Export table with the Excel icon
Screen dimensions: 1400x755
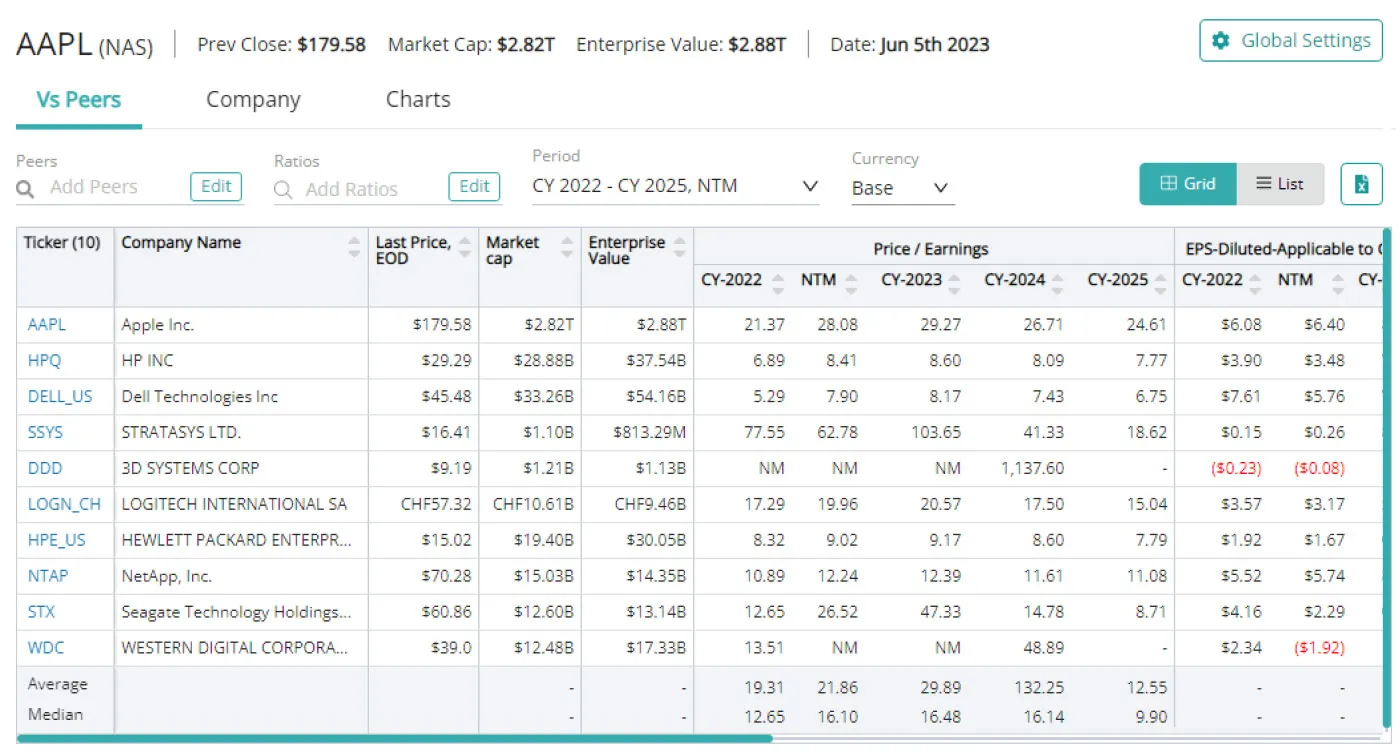[x=1361, y=184]
